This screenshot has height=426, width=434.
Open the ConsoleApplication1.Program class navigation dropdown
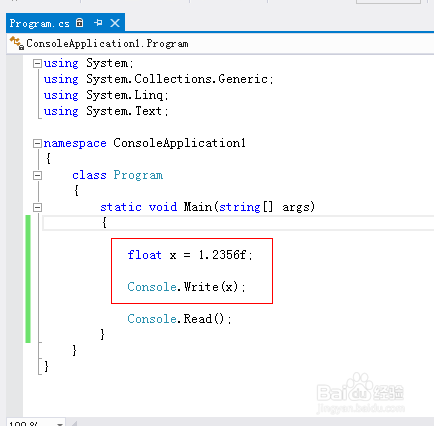coord(220,44)
